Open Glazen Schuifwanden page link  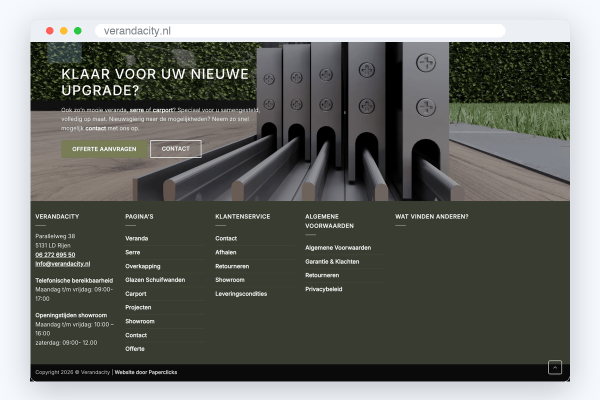tap(155, 280)
